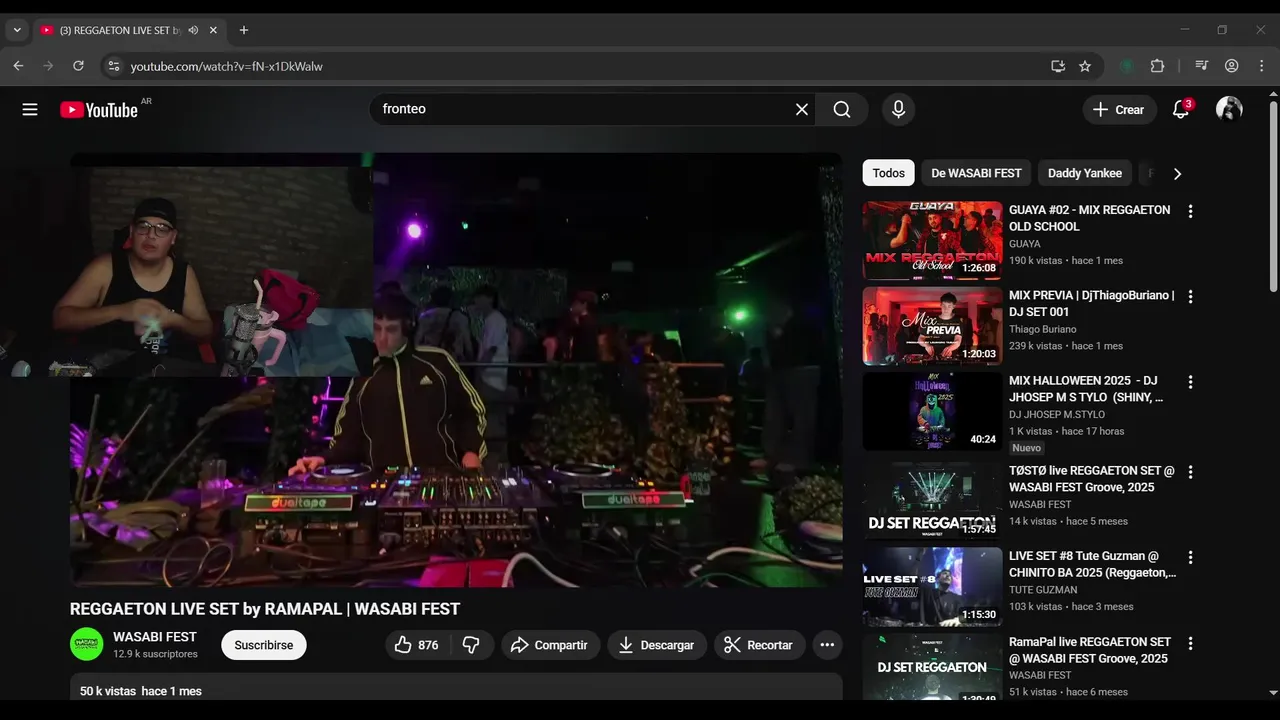Click the Suscribirse button

pos(264,645)
